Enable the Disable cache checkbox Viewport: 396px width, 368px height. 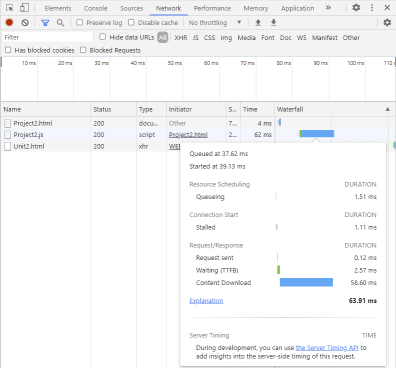tap(131, 22)
